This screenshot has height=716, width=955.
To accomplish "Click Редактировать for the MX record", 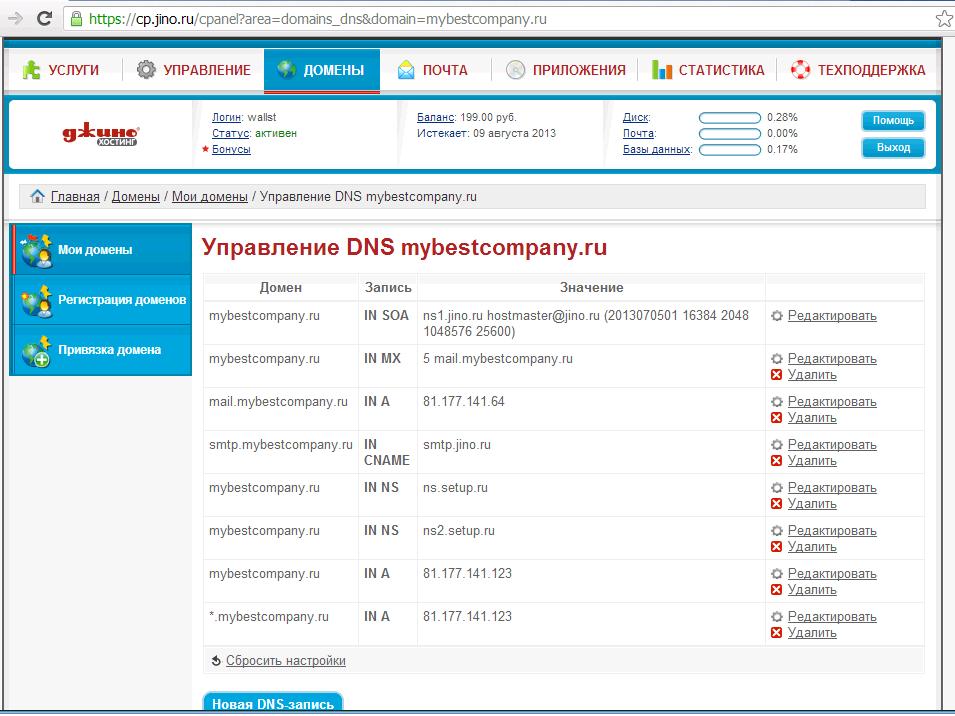I will (832, 359).
